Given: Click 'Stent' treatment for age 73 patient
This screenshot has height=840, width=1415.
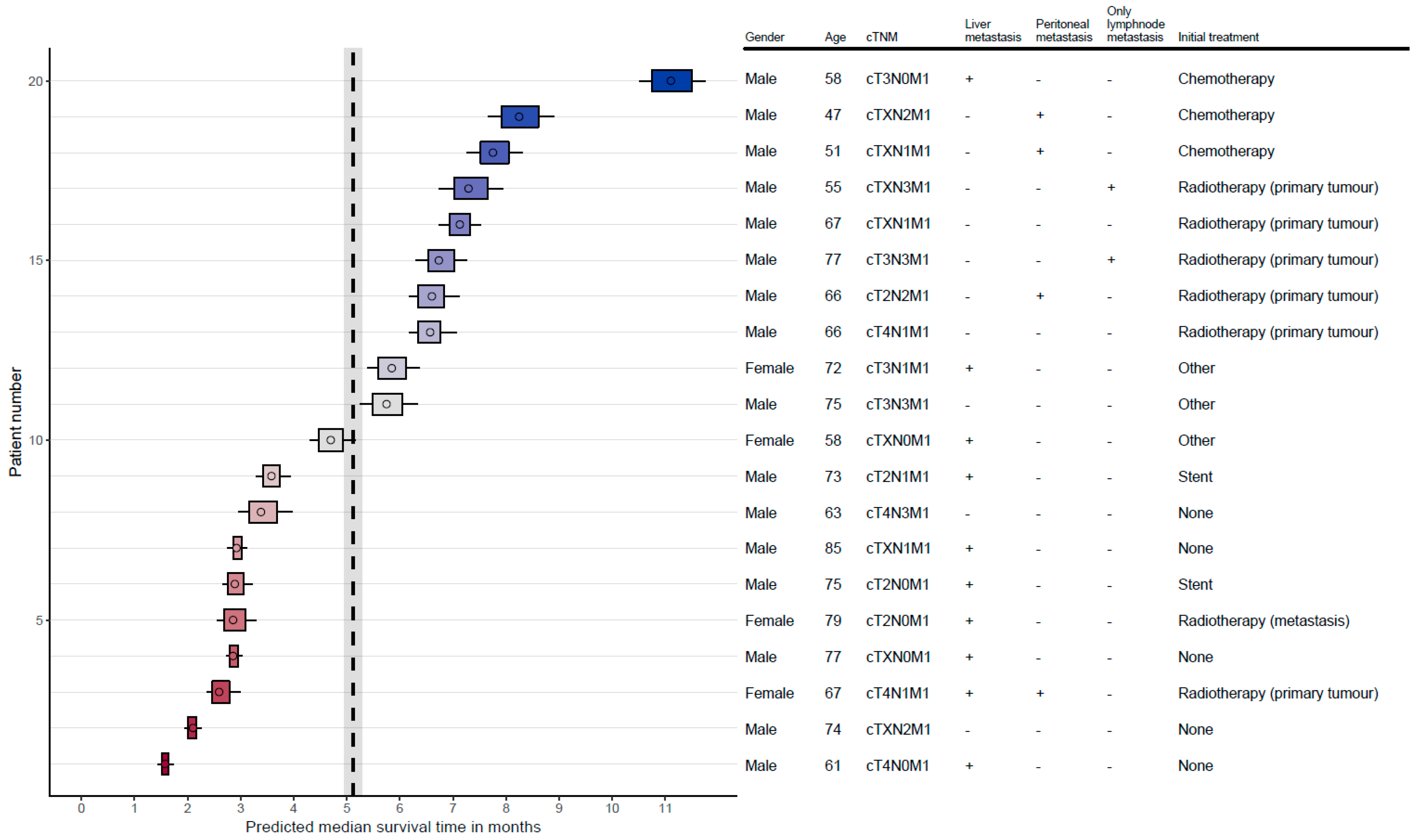Looking at the screenshot, I should click(x=1195, y=477).
